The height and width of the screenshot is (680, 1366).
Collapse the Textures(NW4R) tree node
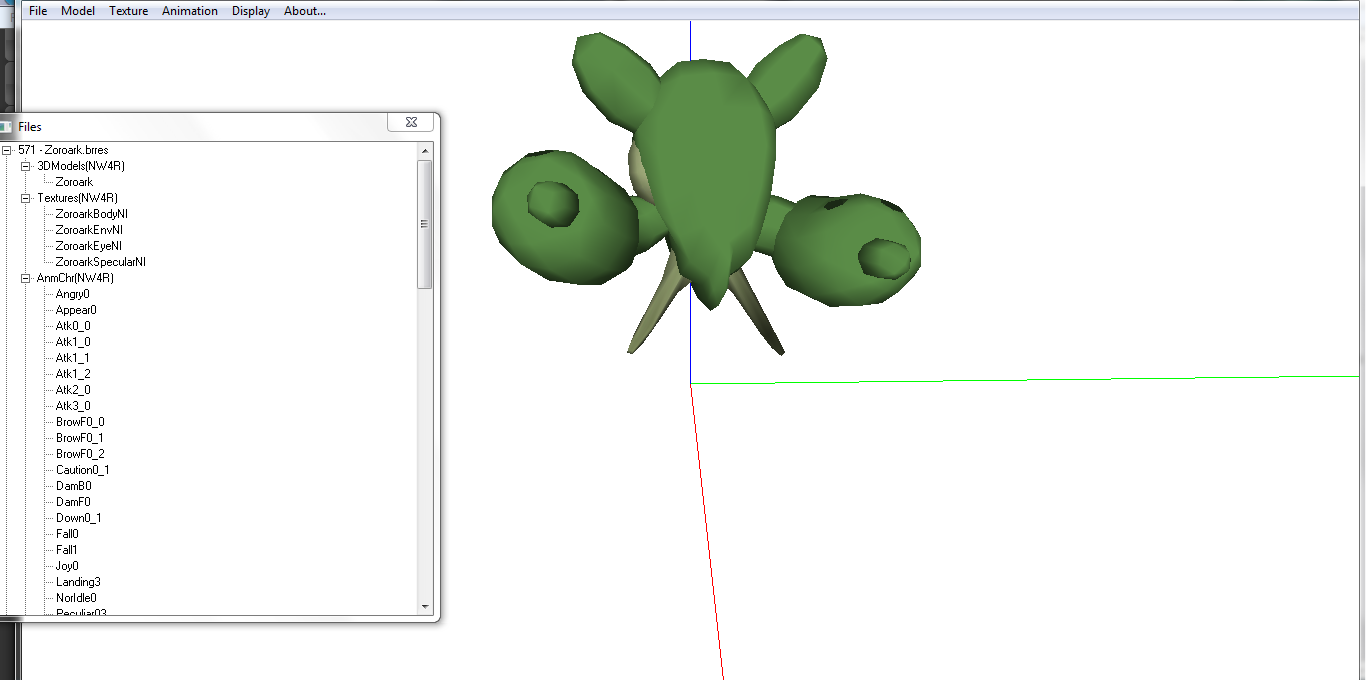26,198
